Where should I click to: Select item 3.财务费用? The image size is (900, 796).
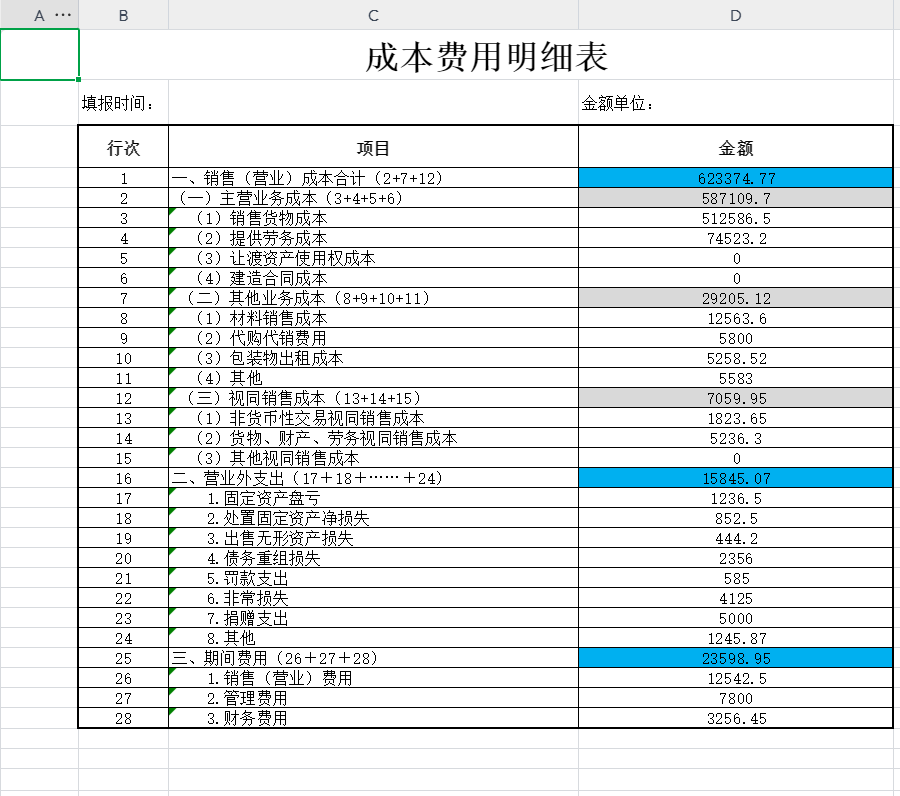pyautogui.click(x=373, y=718)
